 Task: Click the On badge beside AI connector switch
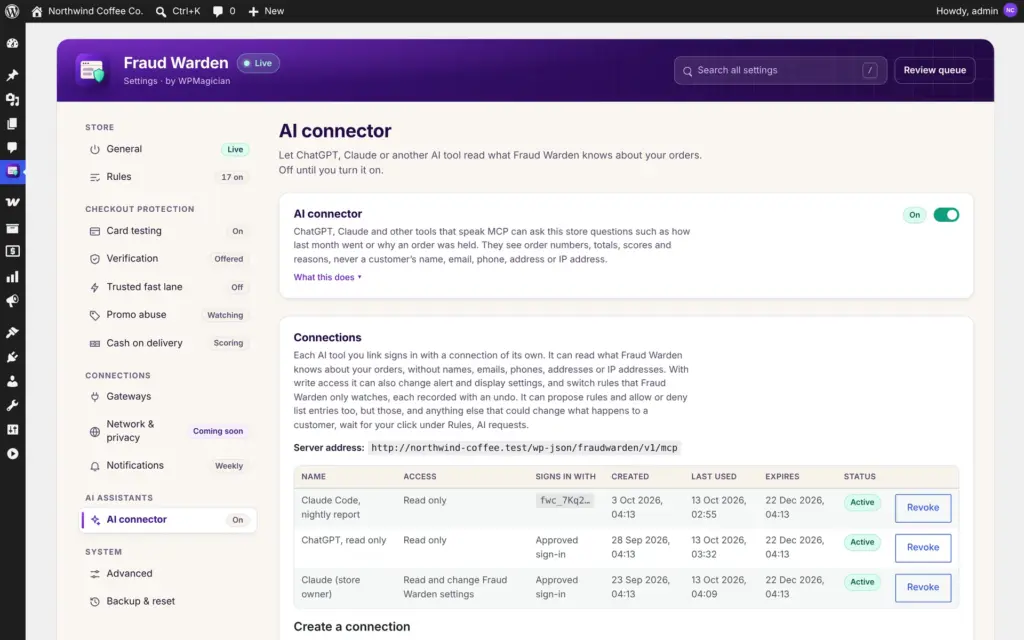click(x=914, y=215)
